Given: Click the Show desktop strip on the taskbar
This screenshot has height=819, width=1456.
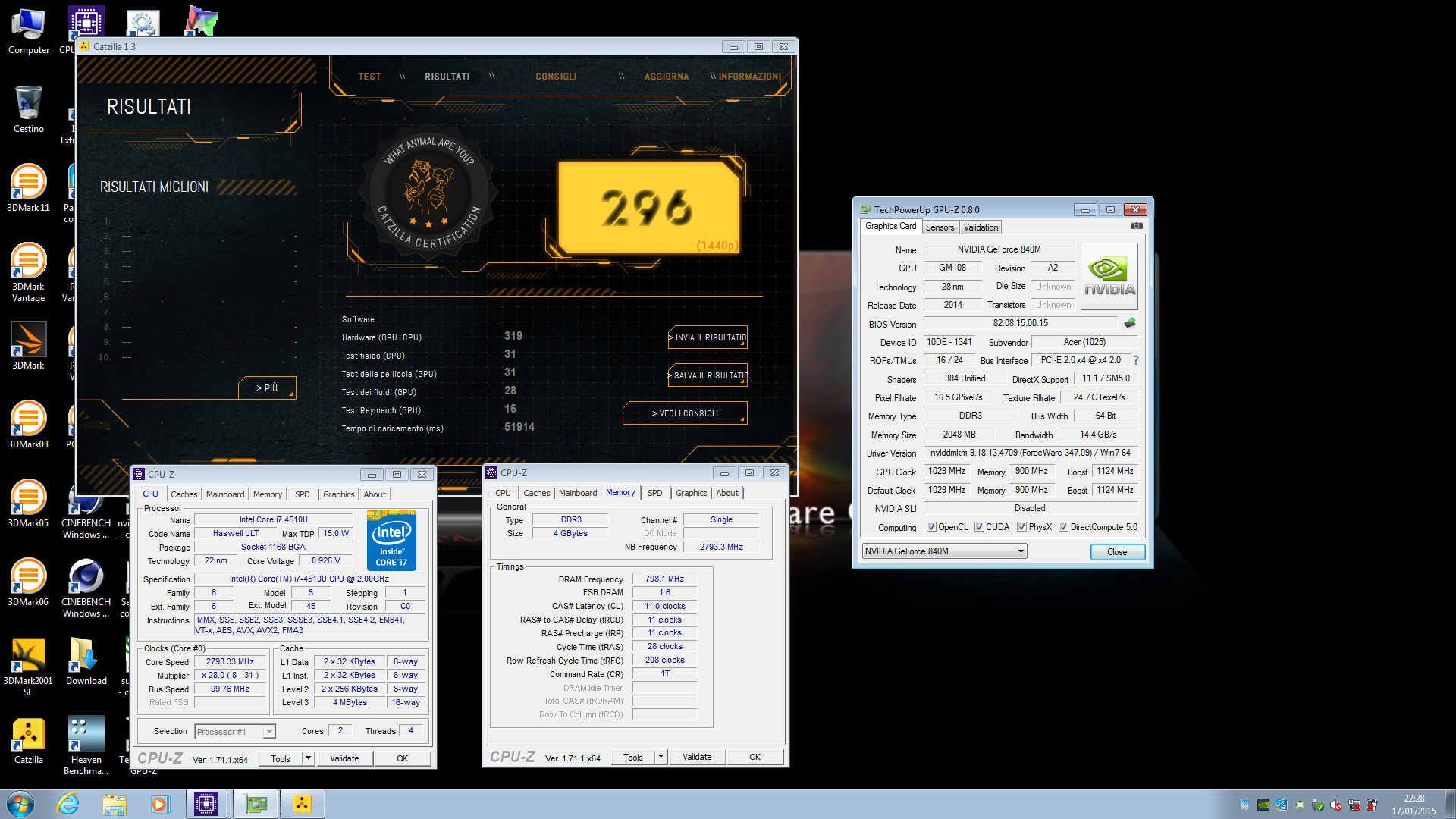Looking at the screenshot, I should [x=1450, y=804].
